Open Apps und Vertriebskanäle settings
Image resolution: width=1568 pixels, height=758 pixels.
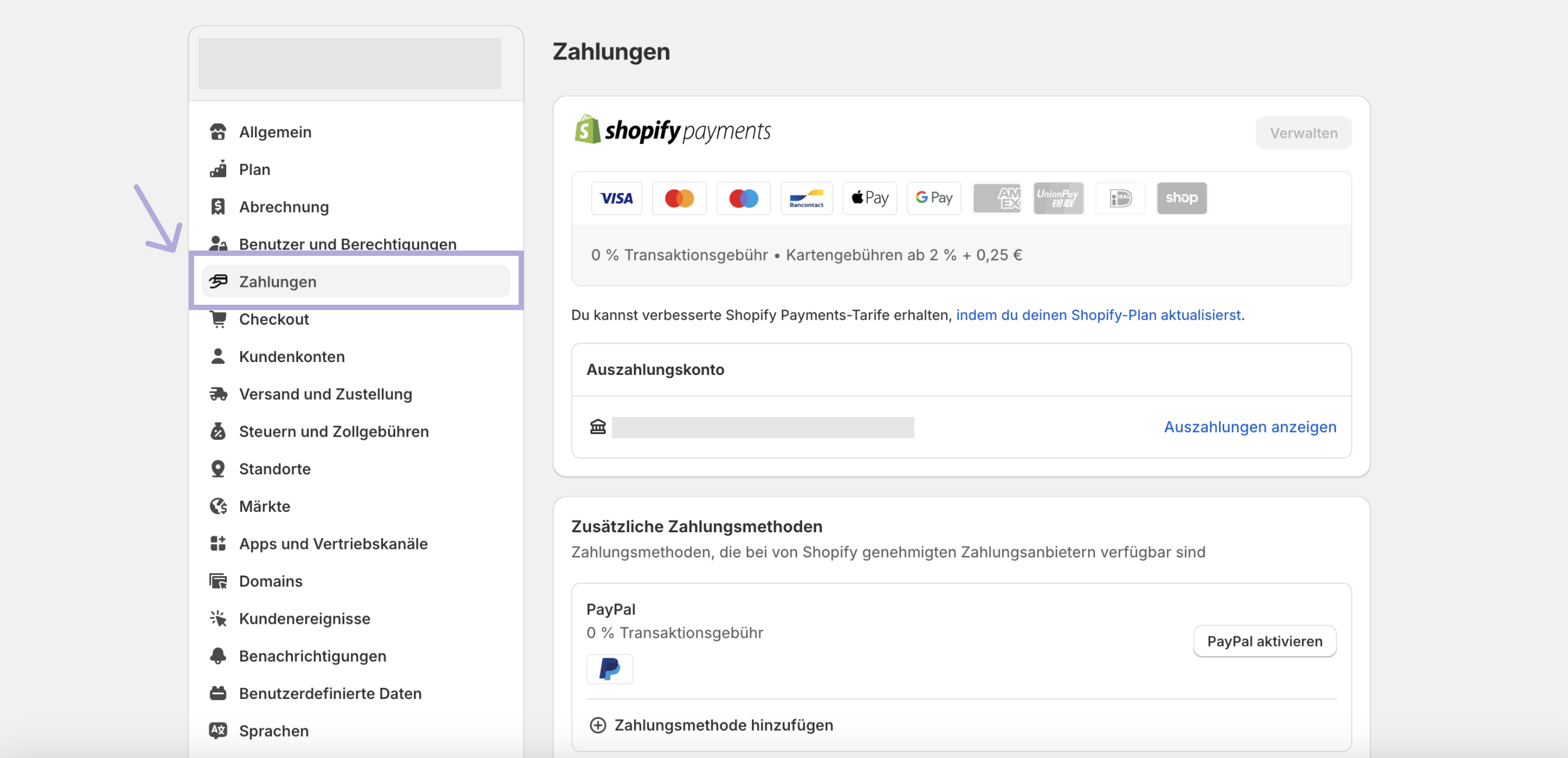click(x=356, y=543)
